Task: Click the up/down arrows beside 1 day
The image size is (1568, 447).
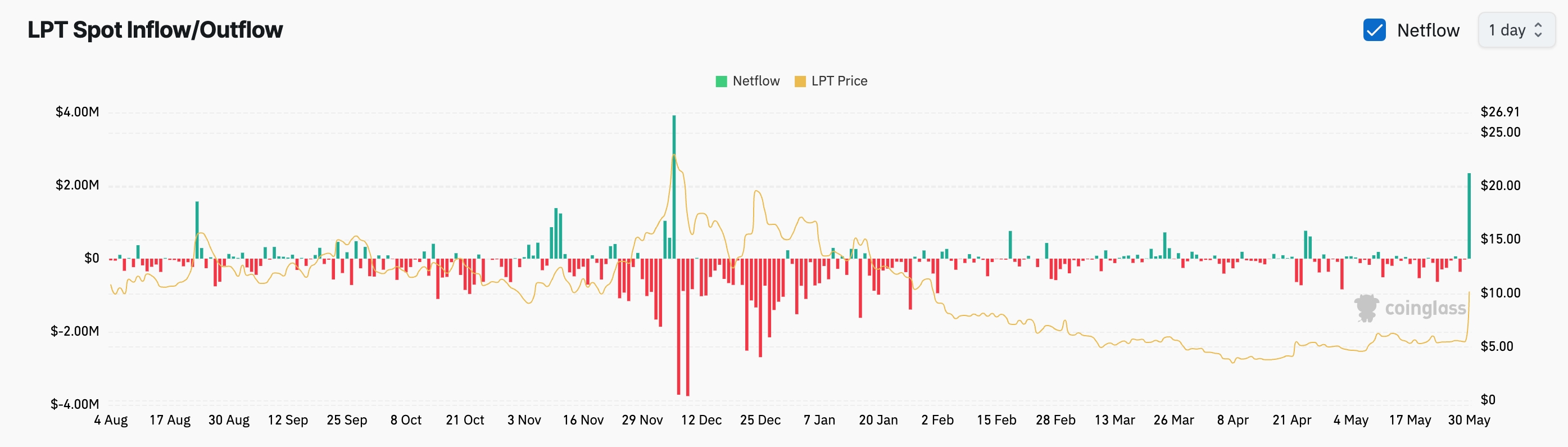Action: [x=1538, y=30]
